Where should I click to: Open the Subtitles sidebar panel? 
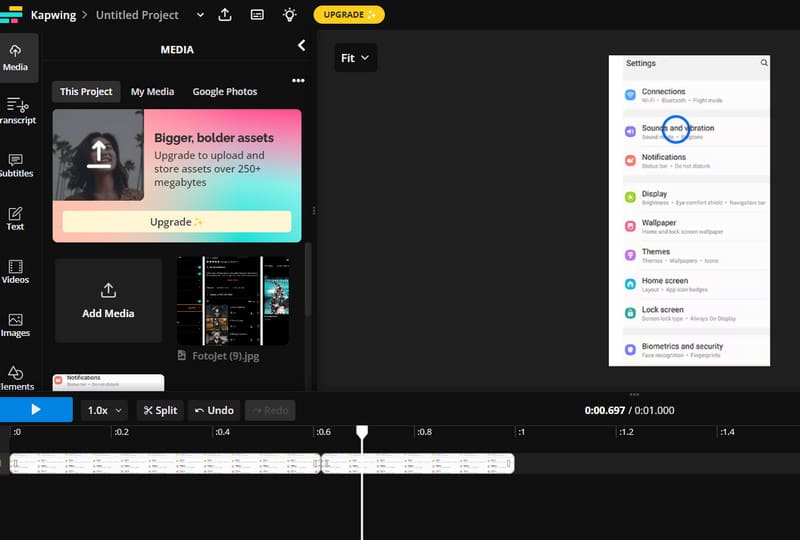16,165
